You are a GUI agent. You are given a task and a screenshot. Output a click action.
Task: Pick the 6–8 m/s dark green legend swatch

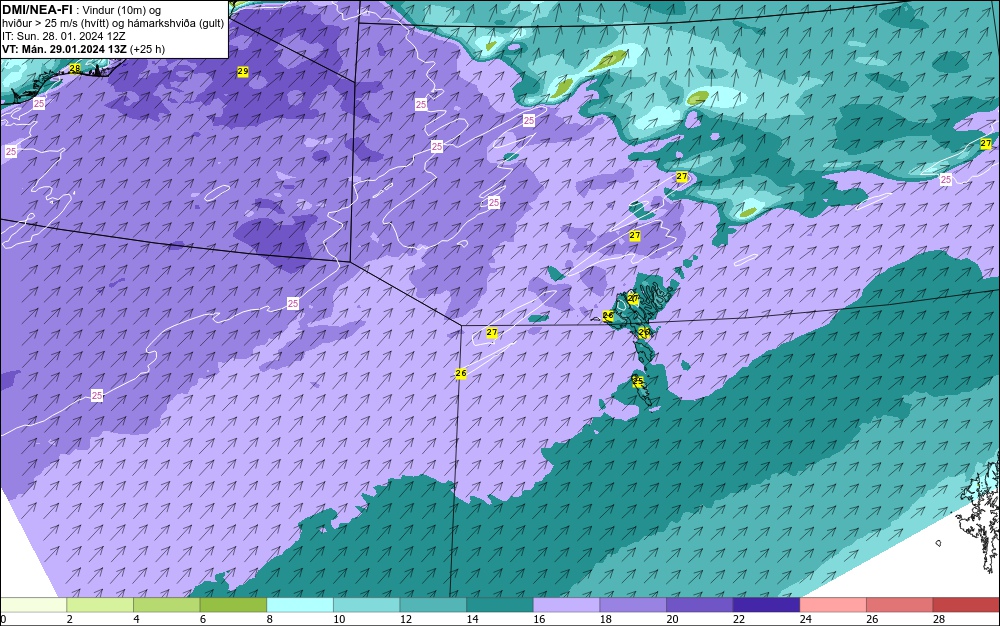233,605
